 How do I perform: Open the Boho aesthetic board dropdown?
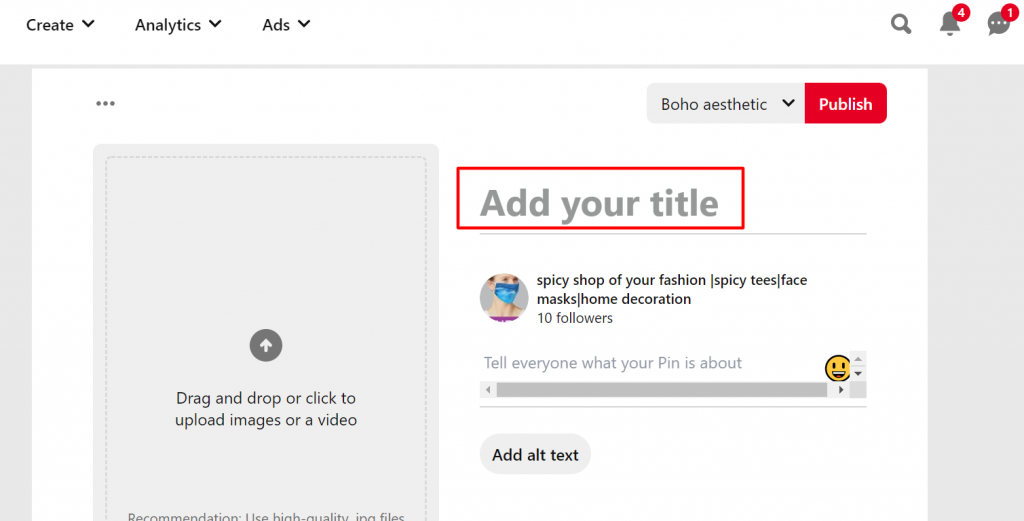(x=726, y=104)
